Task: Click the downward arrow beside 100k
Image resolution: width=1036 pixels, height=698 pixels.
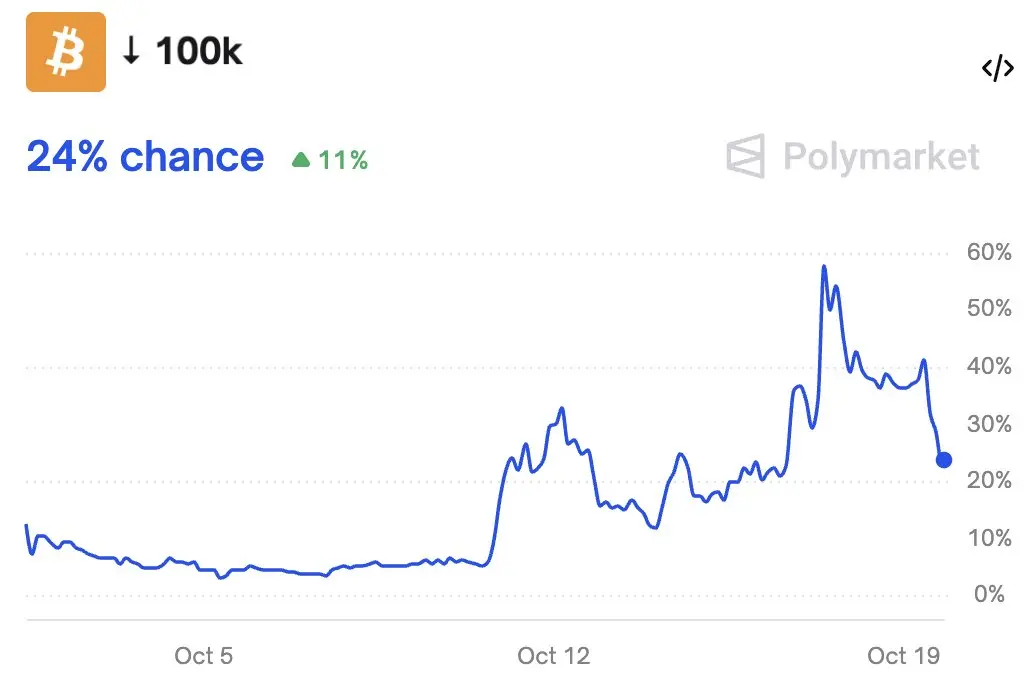Action: pos(131,51)
